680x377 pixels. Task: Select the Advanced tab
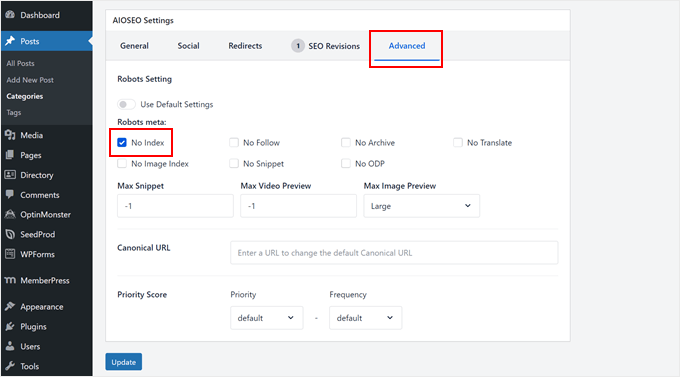pos(407,46)
